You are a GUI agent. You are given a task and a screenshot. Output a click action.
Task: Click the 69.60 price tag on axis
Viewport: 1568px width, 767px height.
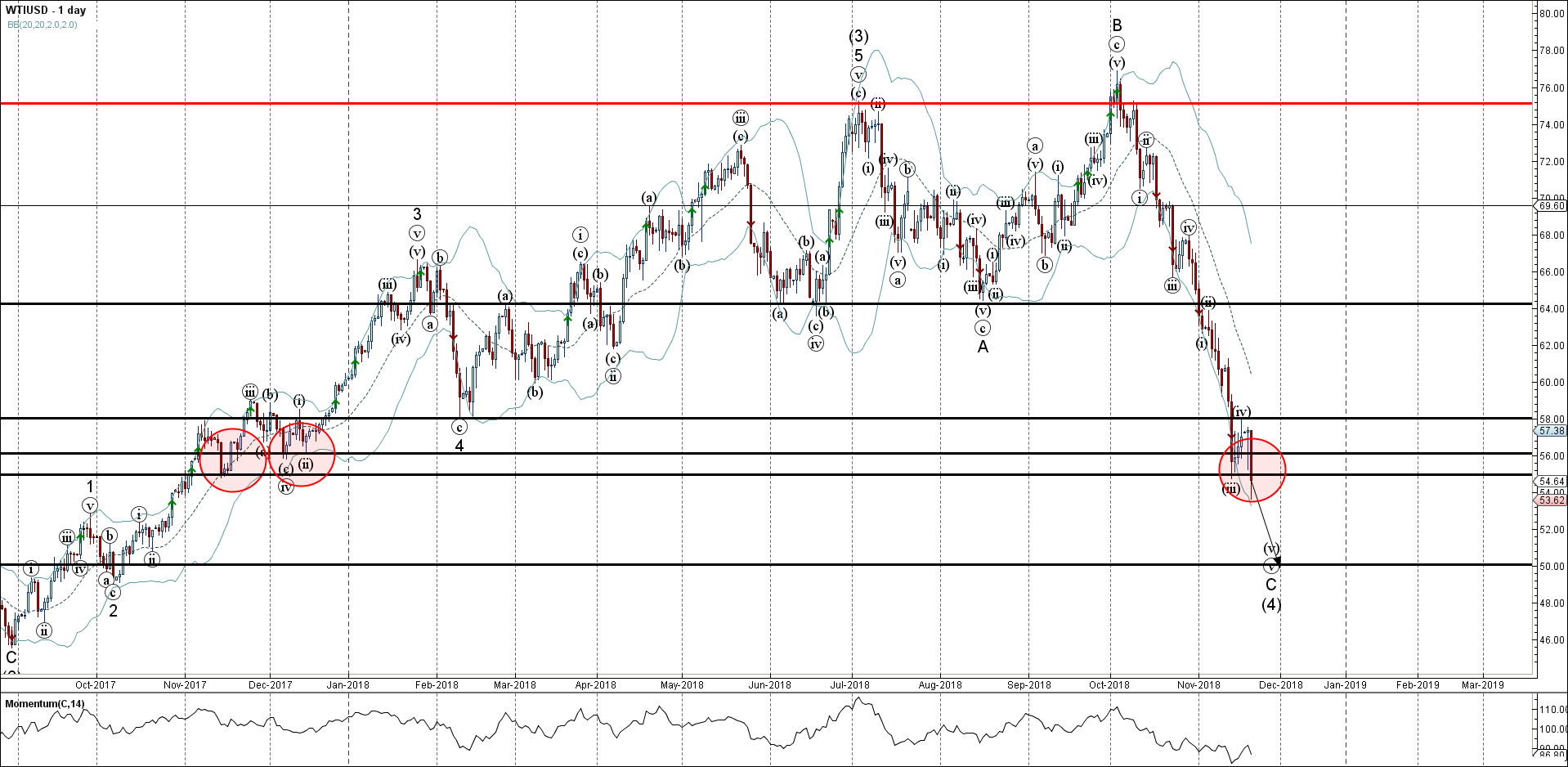pyautogui.click(x=1551, y=206)
